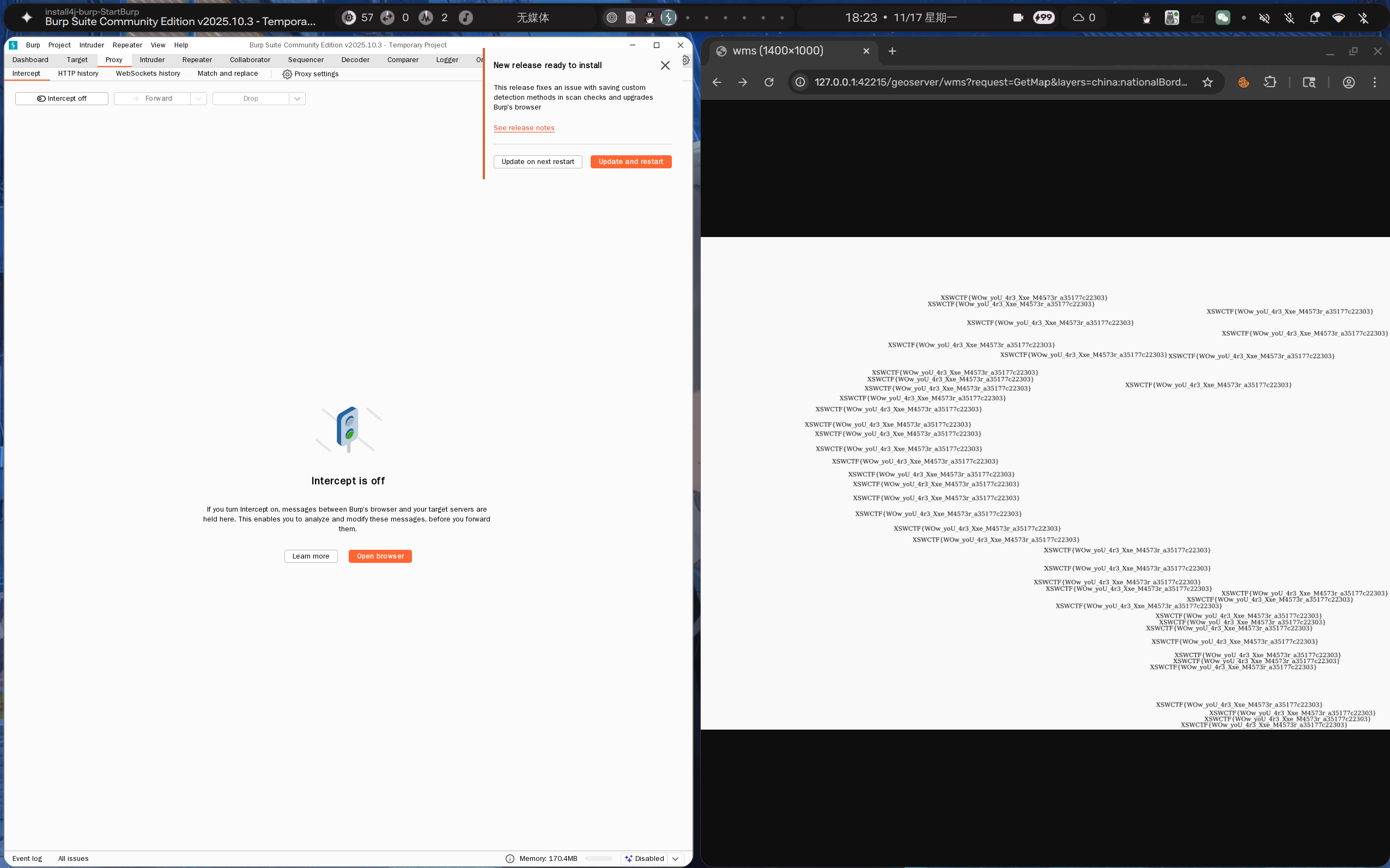Viewport: 1390px width, 868px height.
Task: Click the site information icon in address bar
Action: [800, 82]
